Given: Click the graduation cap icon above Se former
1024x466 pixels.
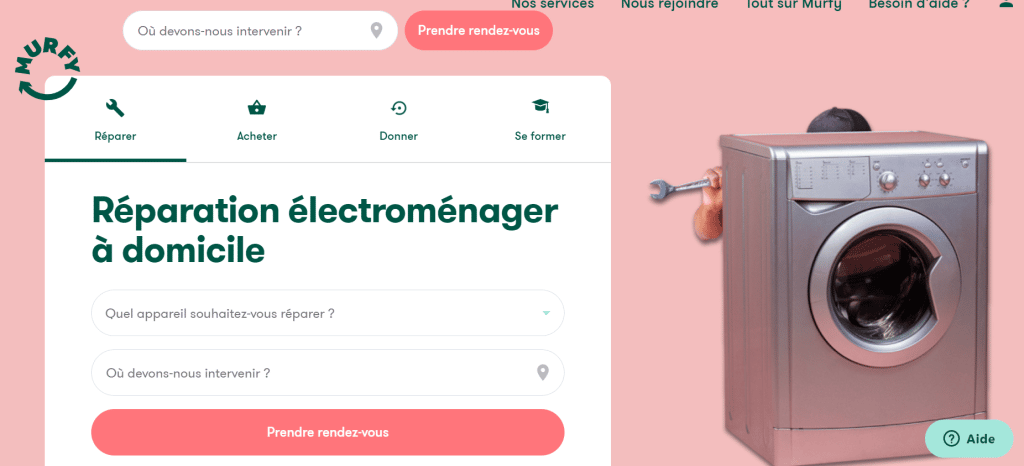Looking at the screenshot, I should tap(540, 106).
